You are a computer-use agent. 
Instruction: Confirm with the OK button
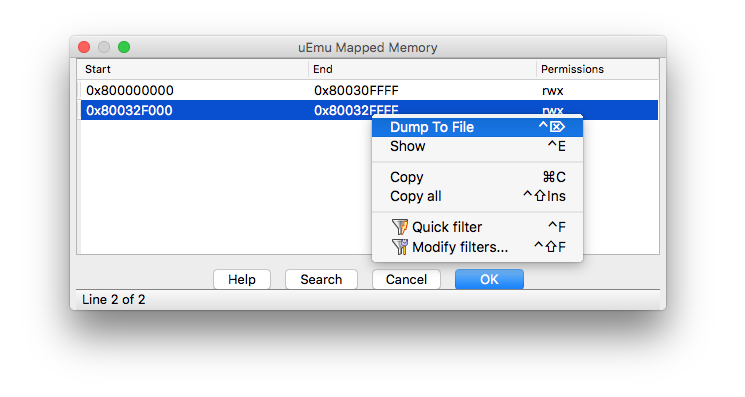click(x=489, y=279)
